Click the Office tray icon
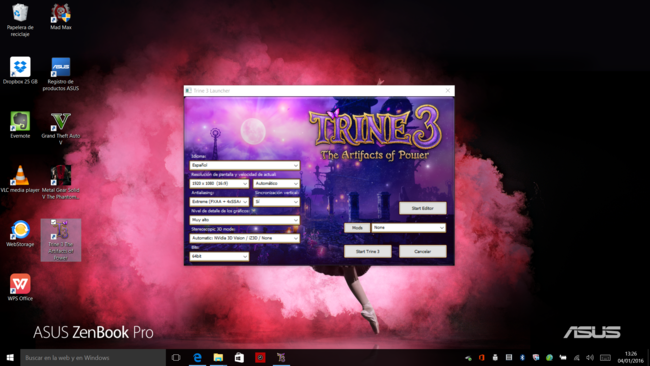650x366 pixels. 482,357
